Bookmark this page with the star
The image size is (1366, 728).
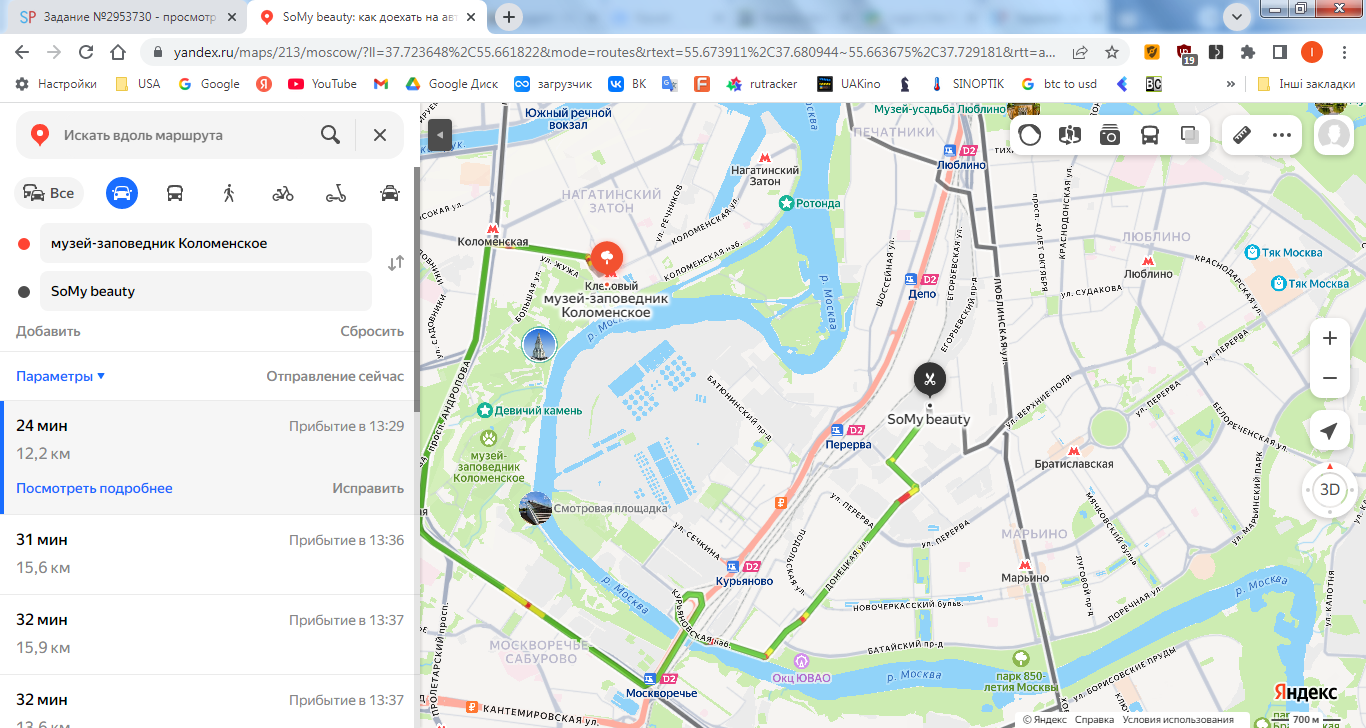point(1111,52)
